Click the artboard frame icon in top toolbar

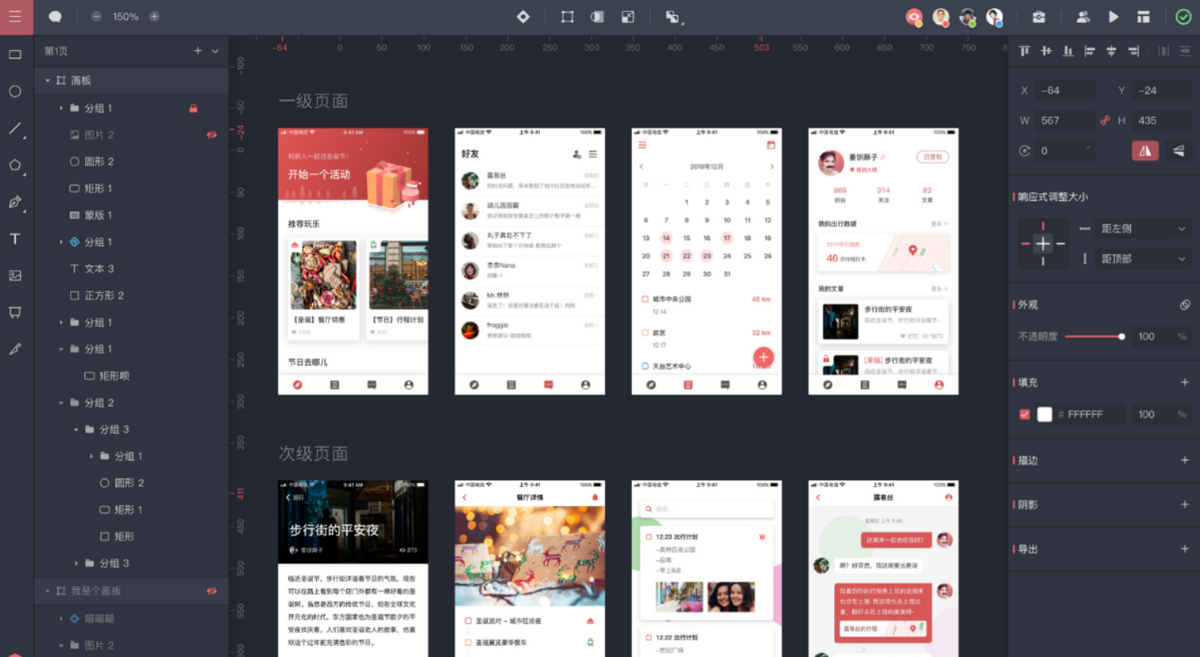point(567,17)
